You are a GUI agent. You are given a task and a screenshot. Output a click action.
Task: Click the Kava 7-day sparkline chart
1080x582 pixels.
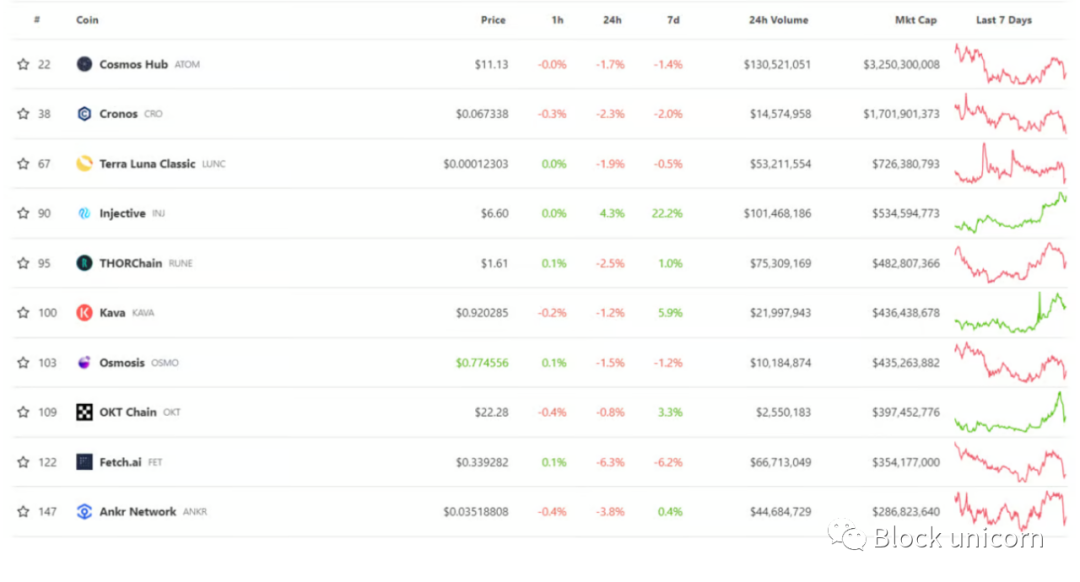(x=1010, y=313)
